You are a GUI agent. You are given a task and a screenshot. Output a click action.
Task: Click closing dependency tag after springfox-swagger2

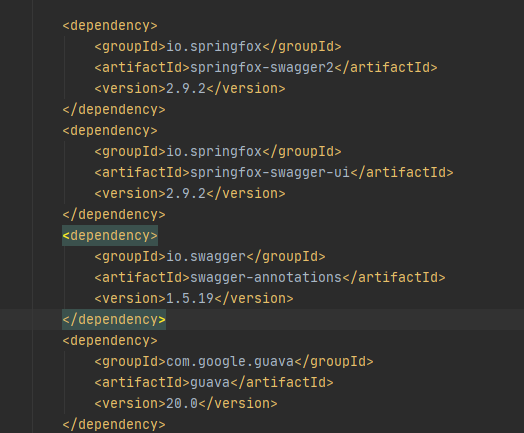[114, 110]
